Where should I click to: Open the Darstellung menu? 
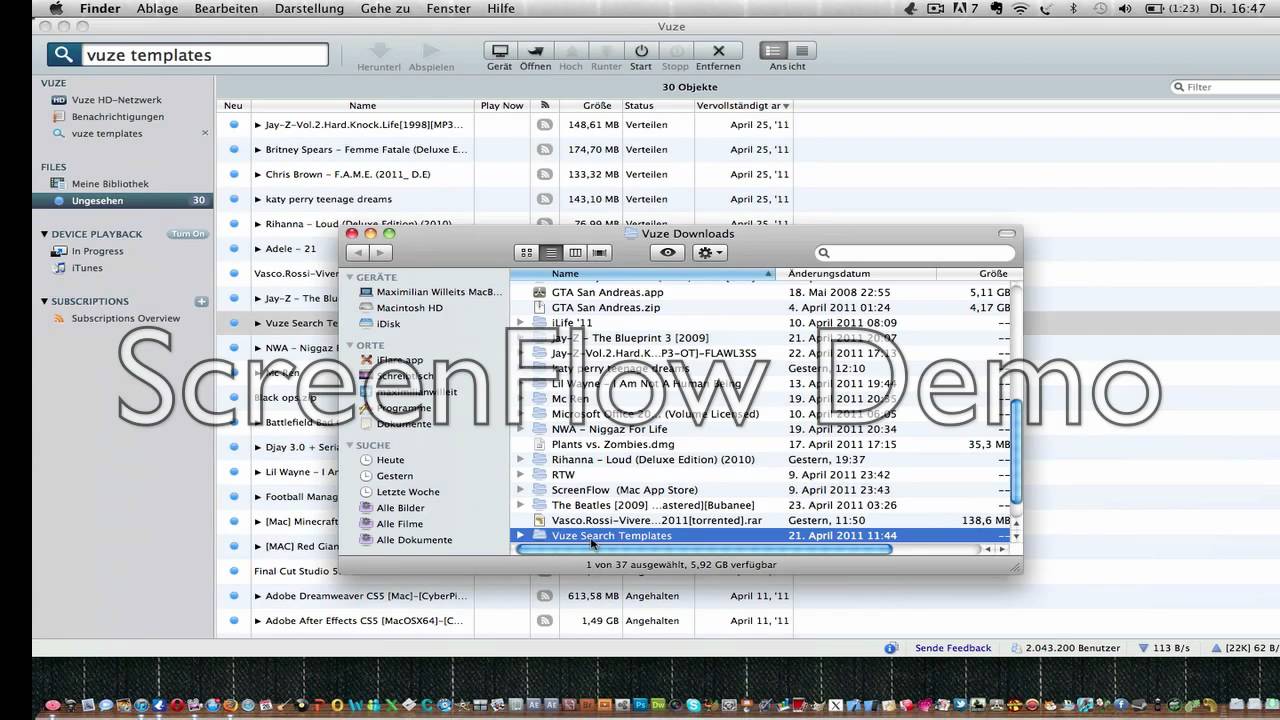coord(309,8)
